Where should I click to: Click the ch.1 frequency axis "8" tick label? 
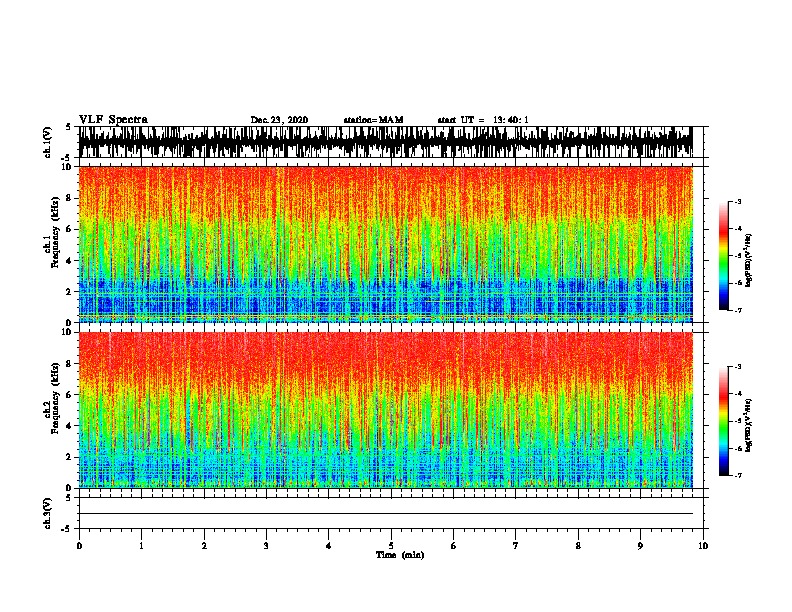point(70,198)
